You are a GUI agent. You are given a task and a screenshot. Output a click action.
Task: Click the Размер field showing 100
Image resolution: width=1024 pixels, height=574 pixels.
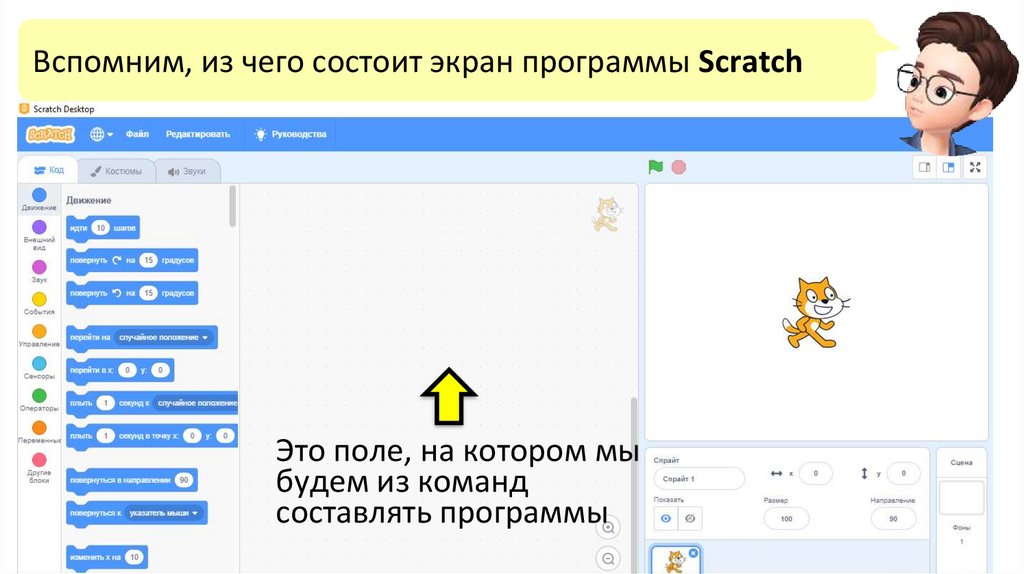click(x=786, y=518)
